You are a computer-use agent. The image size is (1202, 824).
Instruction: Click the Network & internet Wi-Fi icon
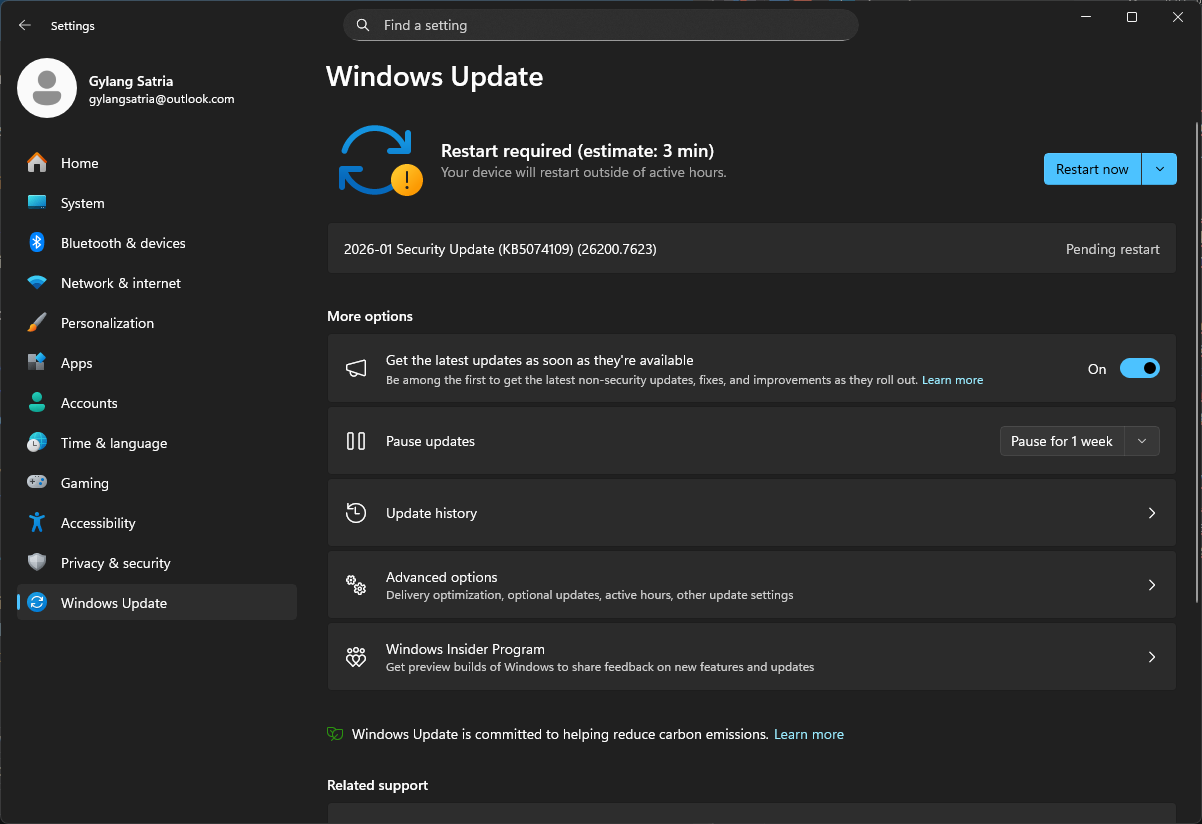37,283
